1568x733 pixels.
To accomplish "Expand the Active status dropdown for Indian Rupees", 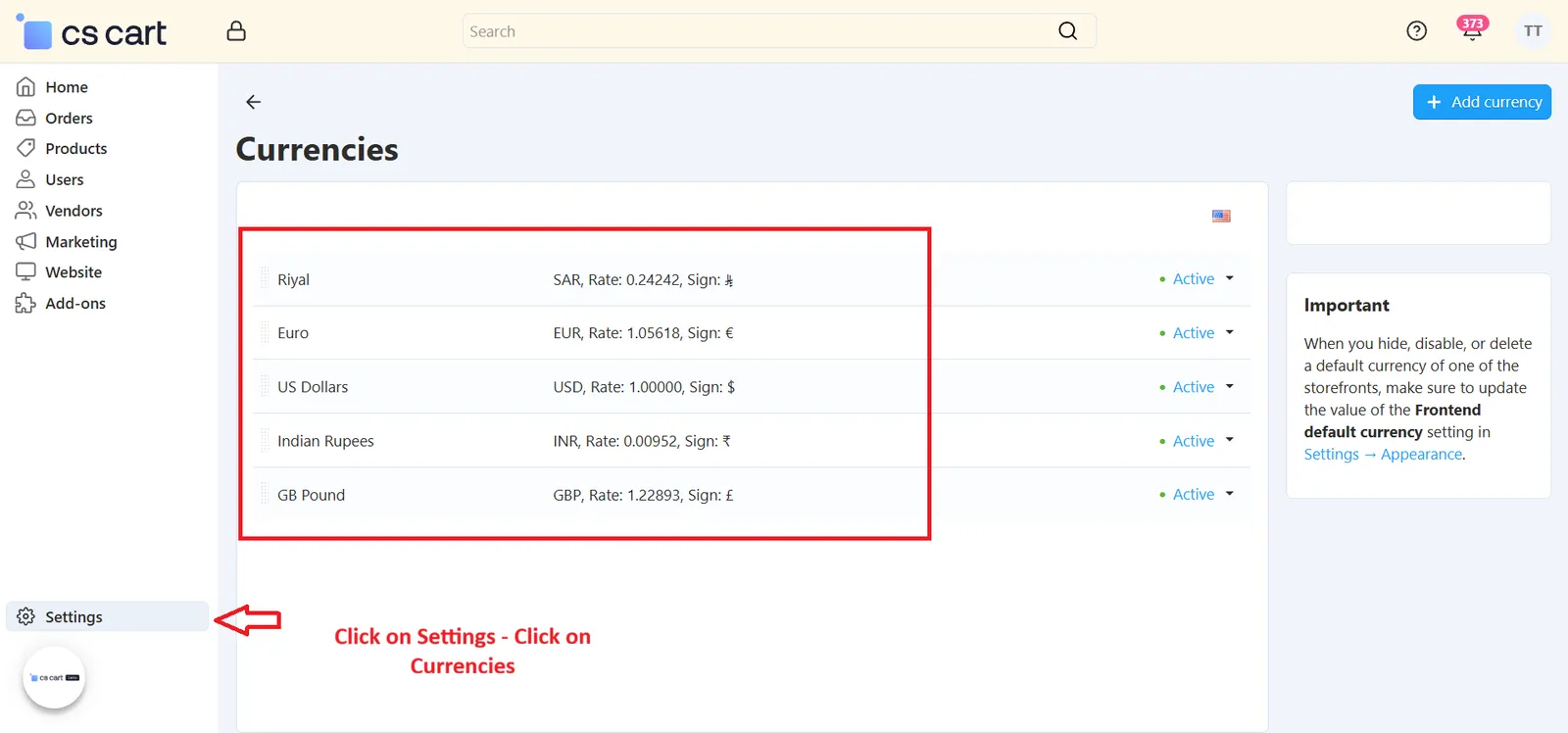I will coord(1197,441).
